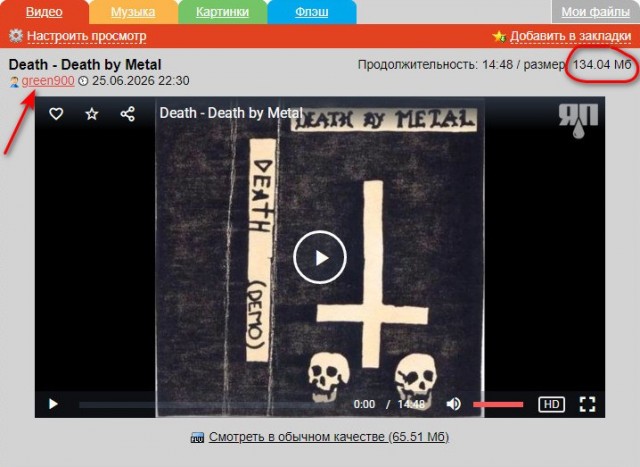Click the ЯП logo in player

(x=578, y=121)
